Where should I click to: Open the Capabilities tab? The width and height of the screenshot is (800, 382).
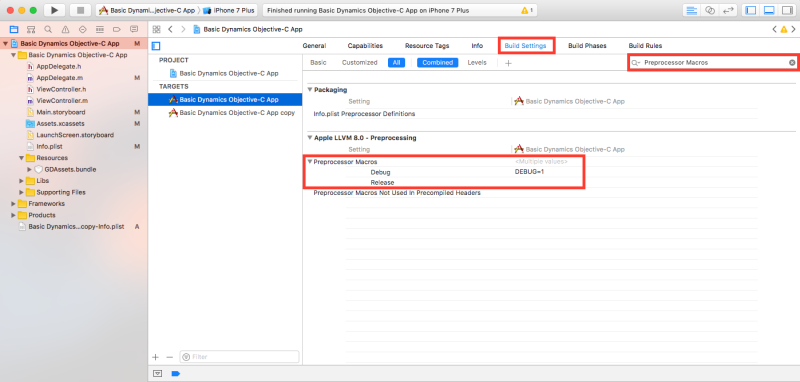click(365, 46)
